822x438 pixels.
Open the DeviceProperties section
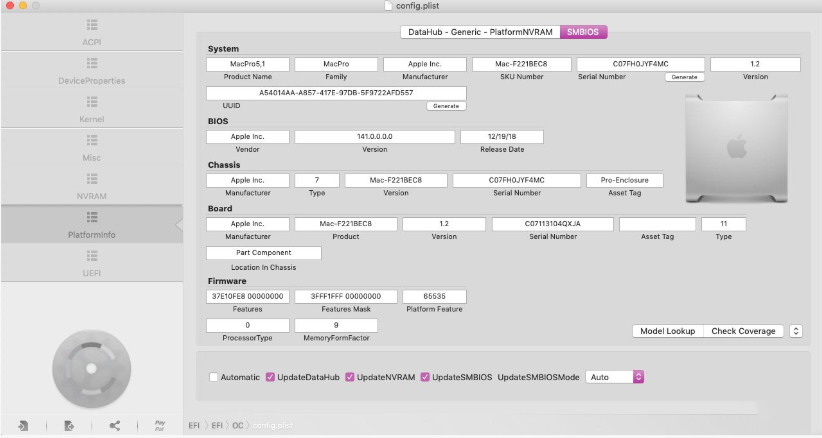click(x=92, y=71)
